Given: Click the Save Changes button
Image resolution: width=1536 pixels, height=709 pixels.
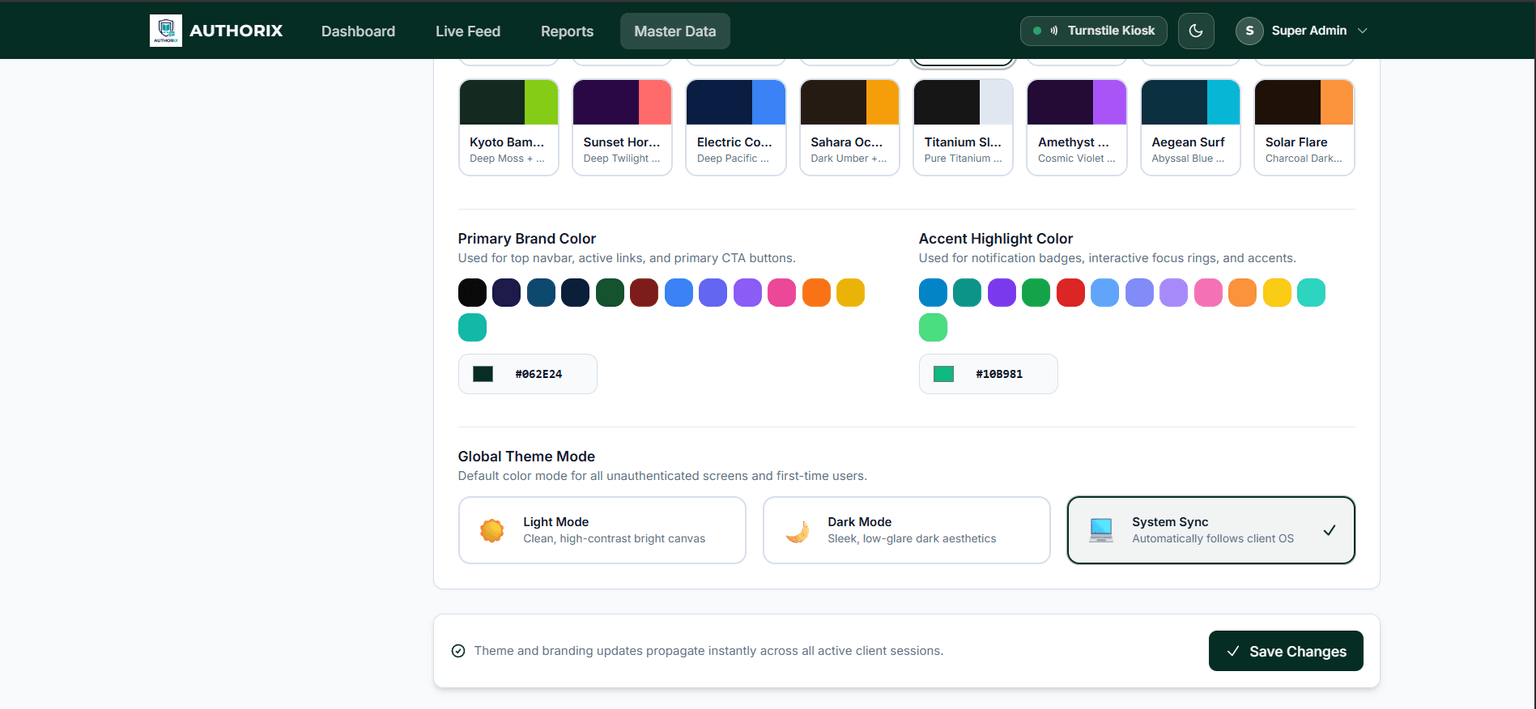Looking at the screenshot, I should point(1286,651).
